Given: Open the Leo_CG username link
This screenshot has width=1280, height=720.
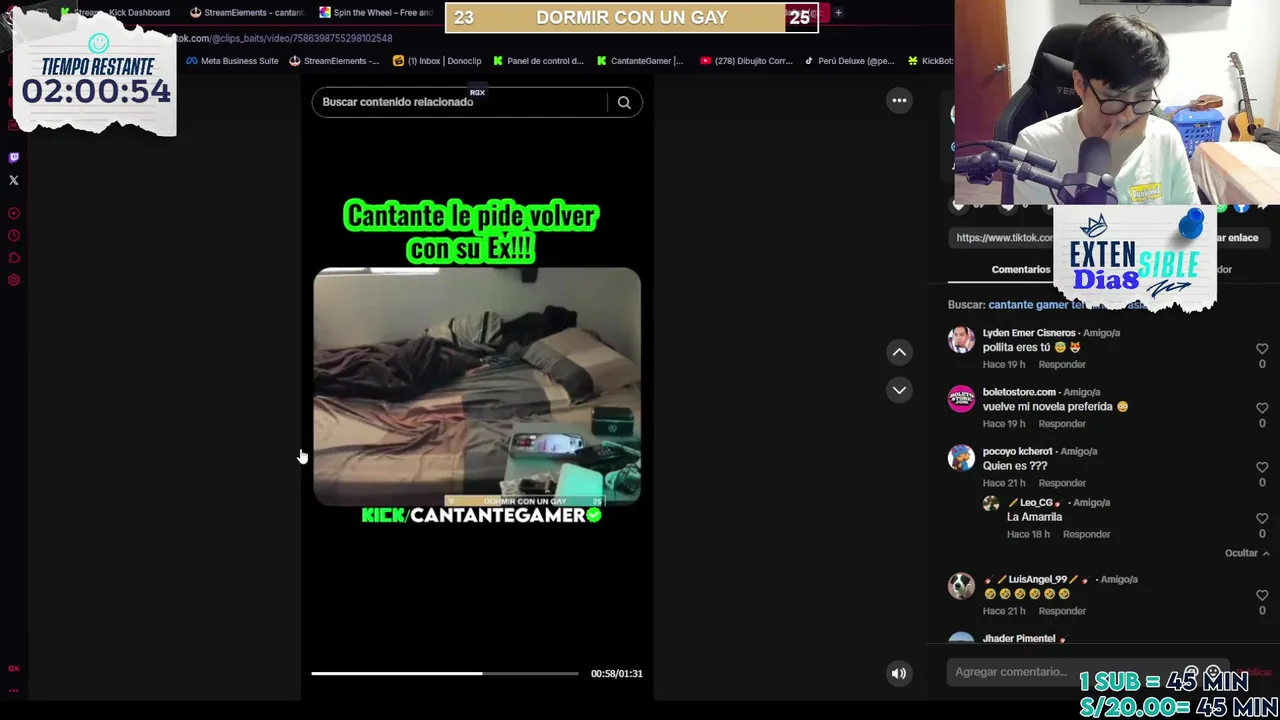Looking at the screenshot, I should tap(1036, 503).
